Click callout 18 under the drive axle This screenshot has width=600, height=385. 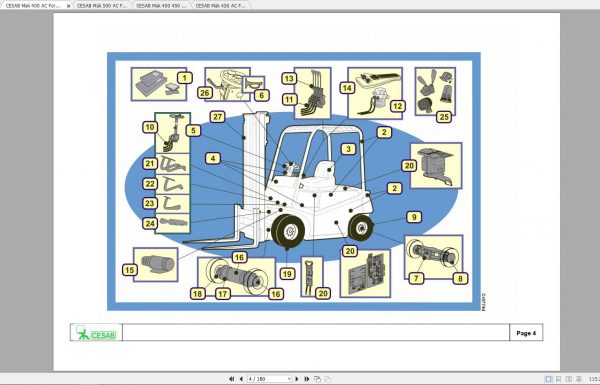pyautogui.click(x=197, y=294)
